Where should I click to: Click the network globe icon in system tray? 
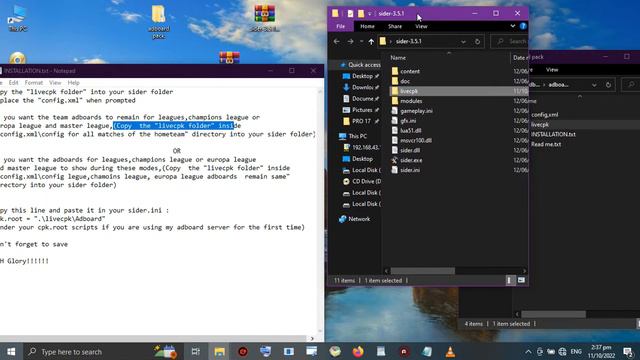562,351
